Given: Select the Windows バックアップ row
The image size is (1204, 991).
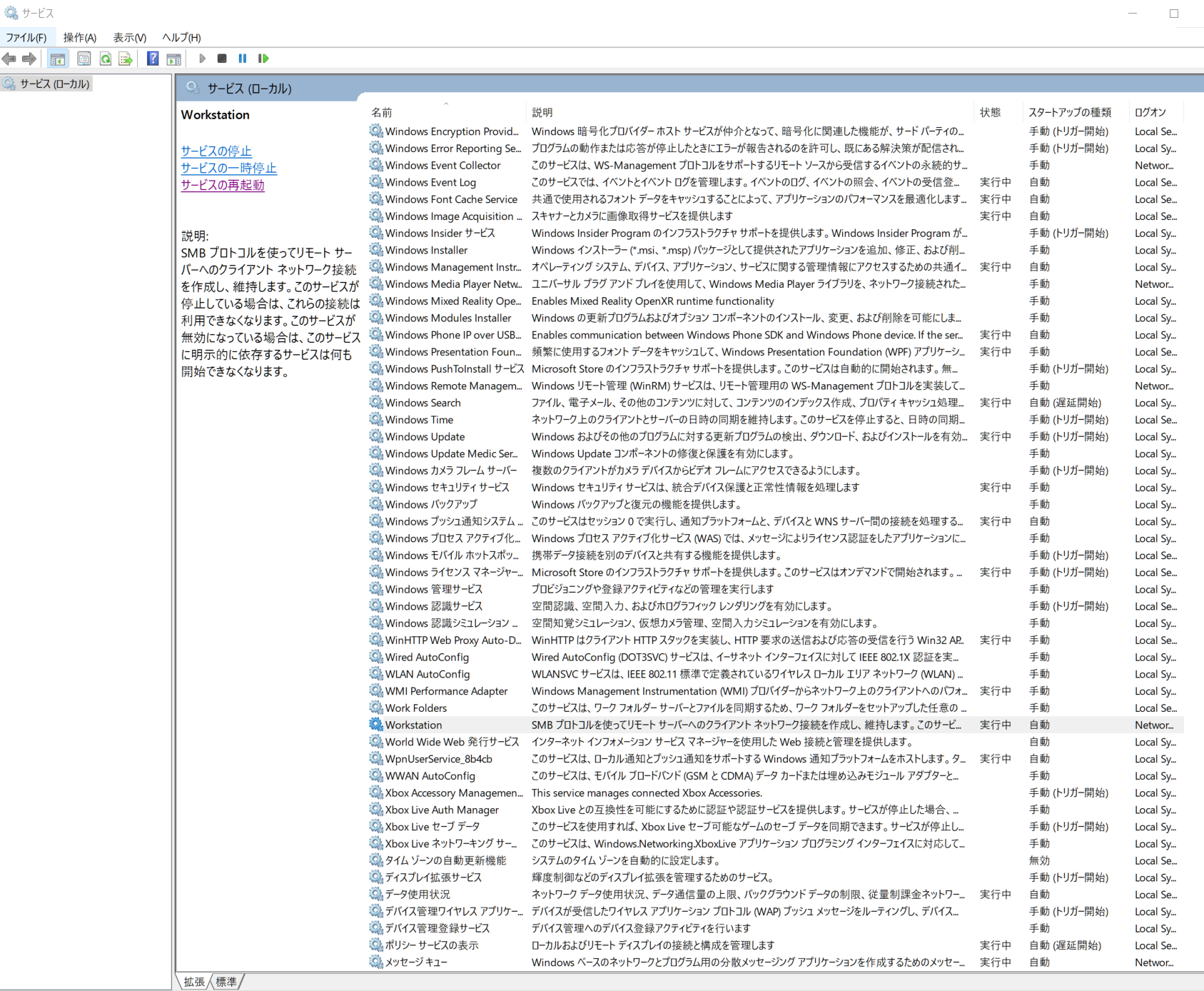Looking at the screenshot, I should 775,504.
